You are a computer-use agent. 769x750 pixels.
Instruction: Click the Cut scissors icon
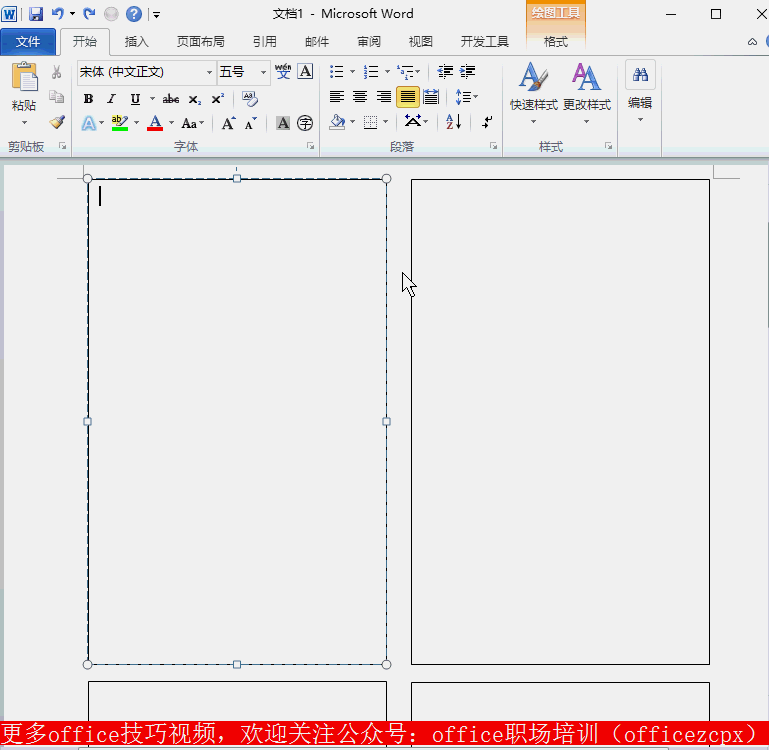(57, 72)
